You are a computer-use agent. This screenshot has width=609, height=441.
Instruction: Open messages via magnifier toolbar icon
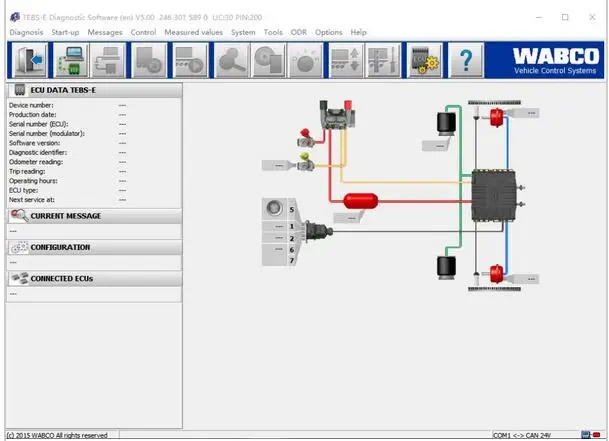pos(232,60)
